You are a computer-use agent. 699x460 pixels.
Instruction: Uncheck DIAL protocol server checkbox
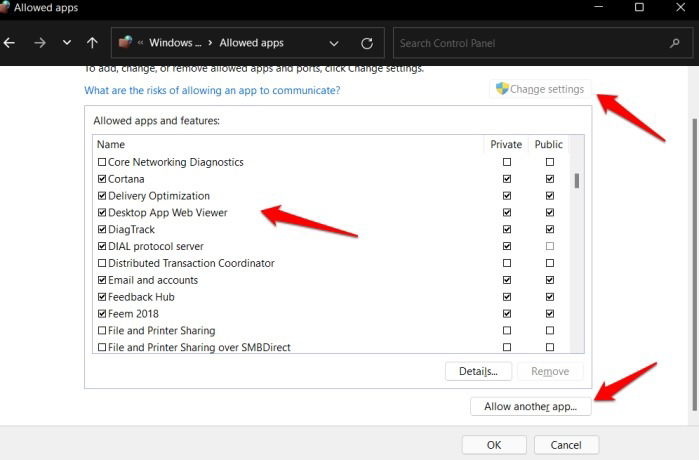(102, 246)
